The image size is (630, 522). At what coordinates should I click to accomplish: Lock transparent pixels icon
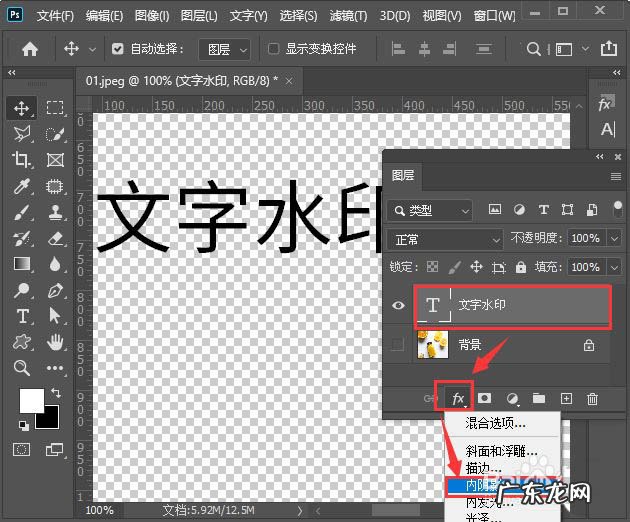pos(432,266)
